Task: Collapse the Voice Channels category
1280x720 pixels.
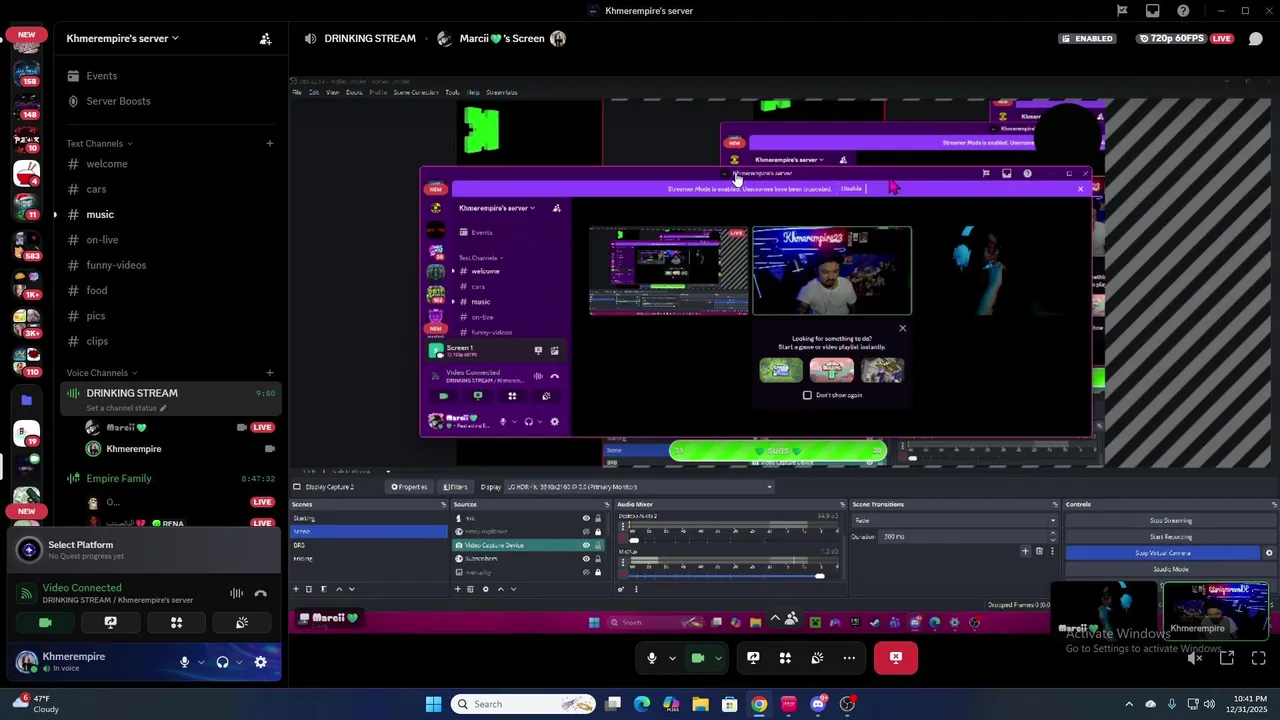Action: 102,373
